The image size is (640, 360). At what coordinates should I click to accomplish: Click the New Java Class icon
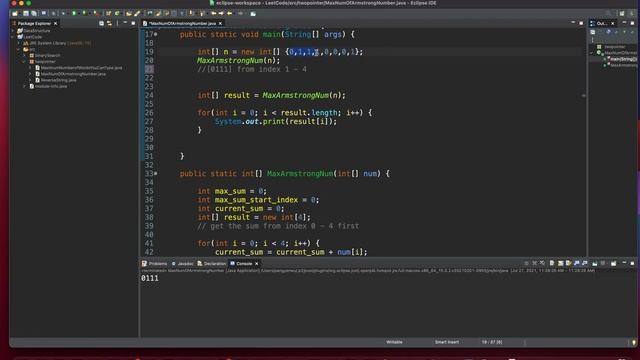pos(117,13)
